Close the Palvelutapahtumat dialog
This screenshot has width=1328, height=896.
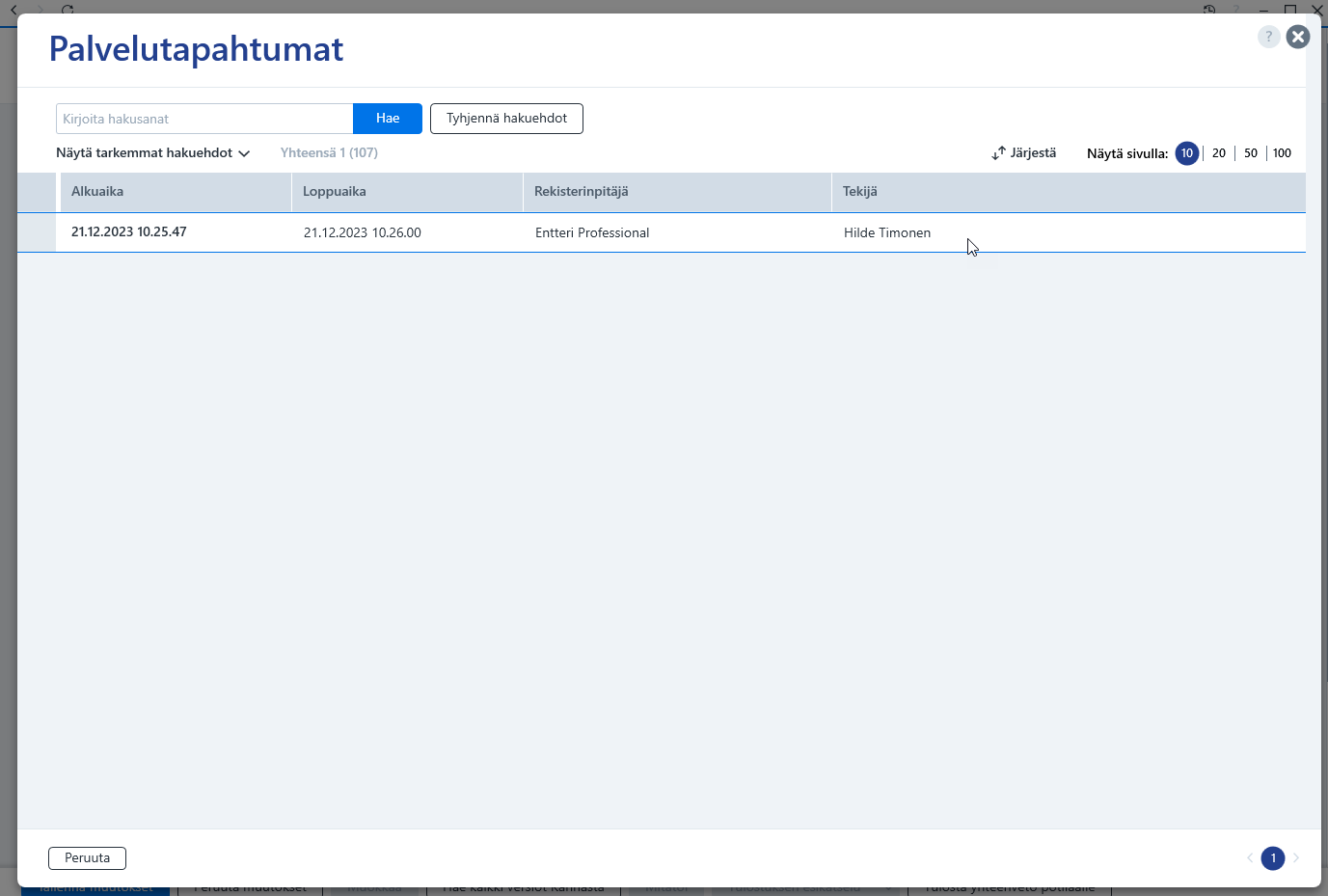click(x=1298, y=37)
